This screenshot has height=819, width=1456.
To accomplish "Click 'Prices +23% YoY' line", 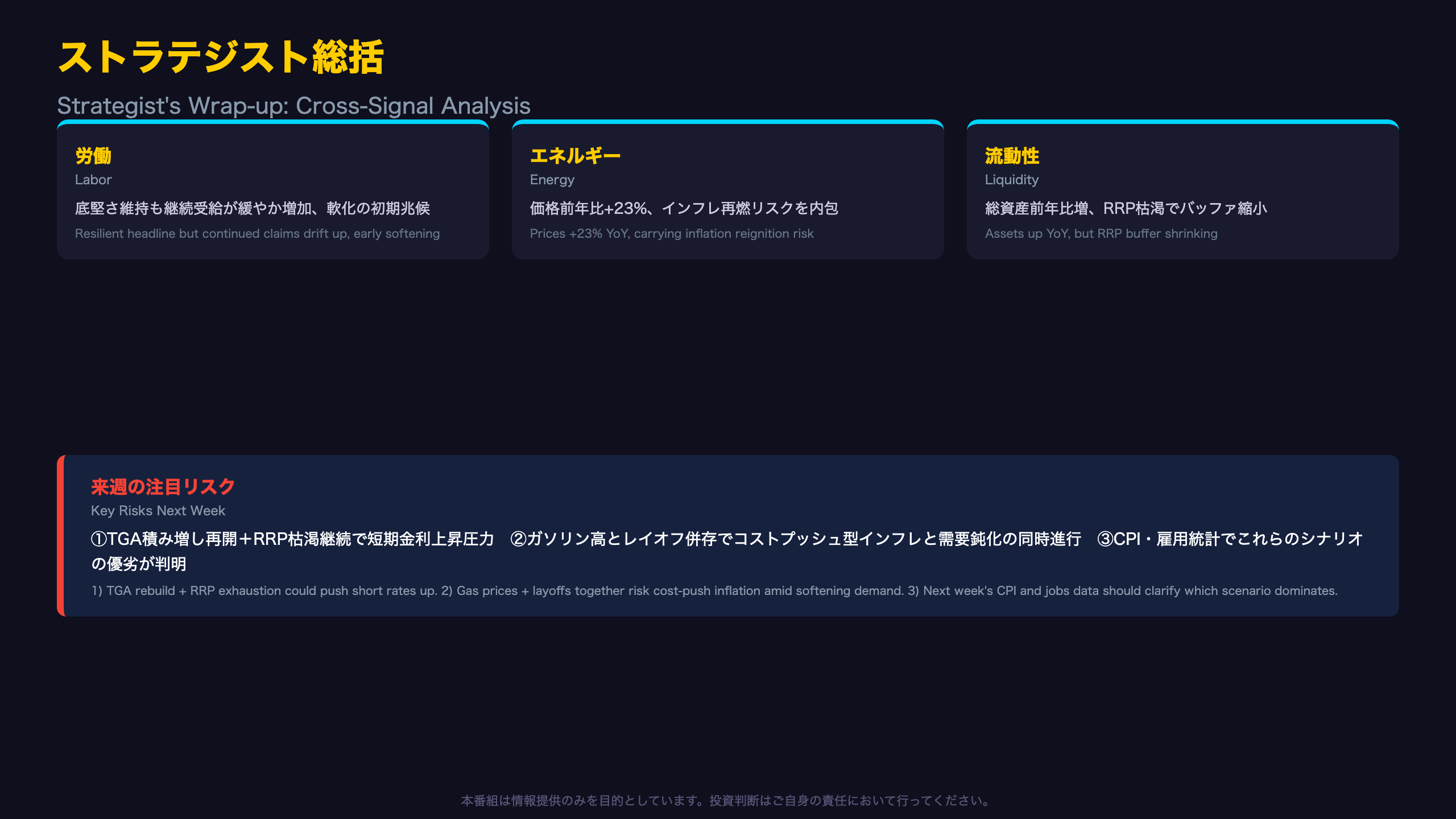I will (x=672, y=234).
